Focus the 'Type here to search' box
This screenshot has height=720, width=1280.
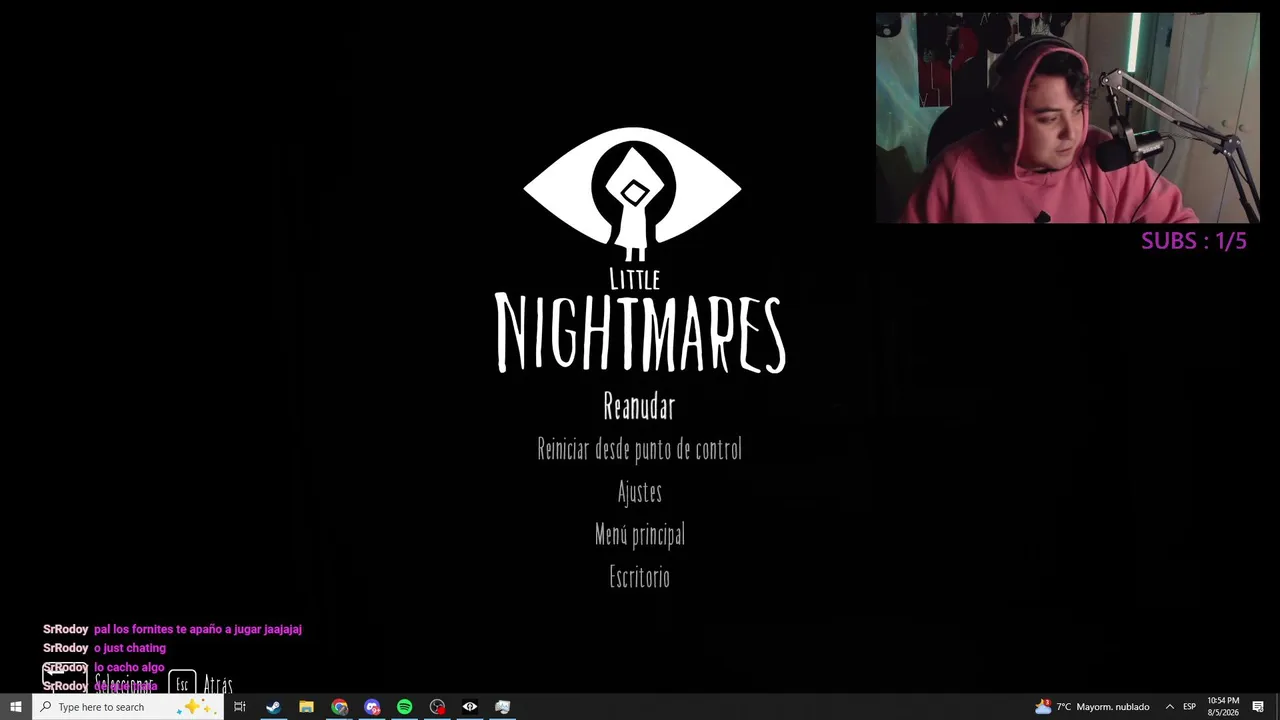127,707
